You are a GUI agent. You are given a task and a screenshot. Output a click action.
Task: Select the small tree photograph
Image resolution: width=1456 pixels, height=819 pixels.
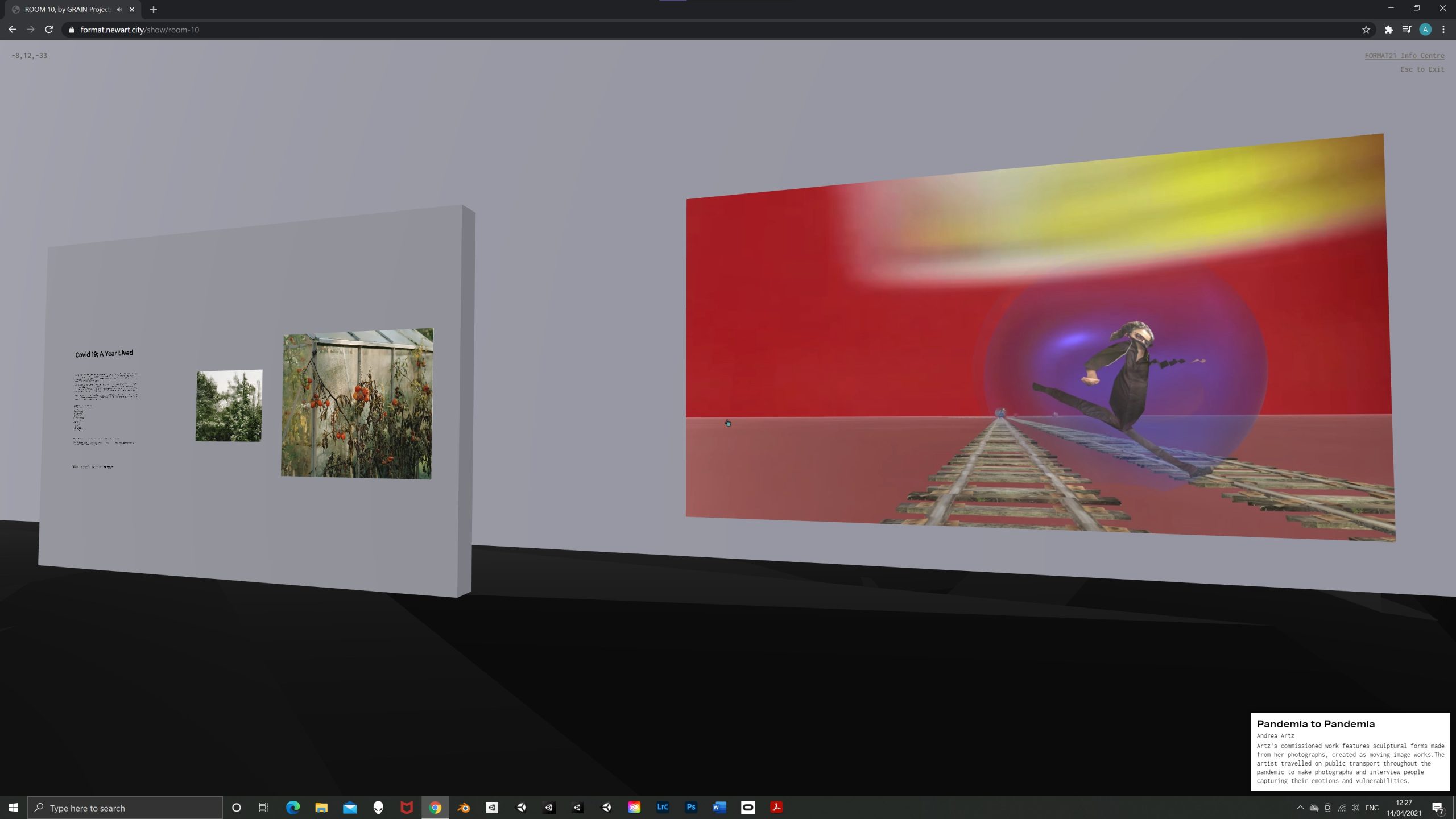pos(229,406)
